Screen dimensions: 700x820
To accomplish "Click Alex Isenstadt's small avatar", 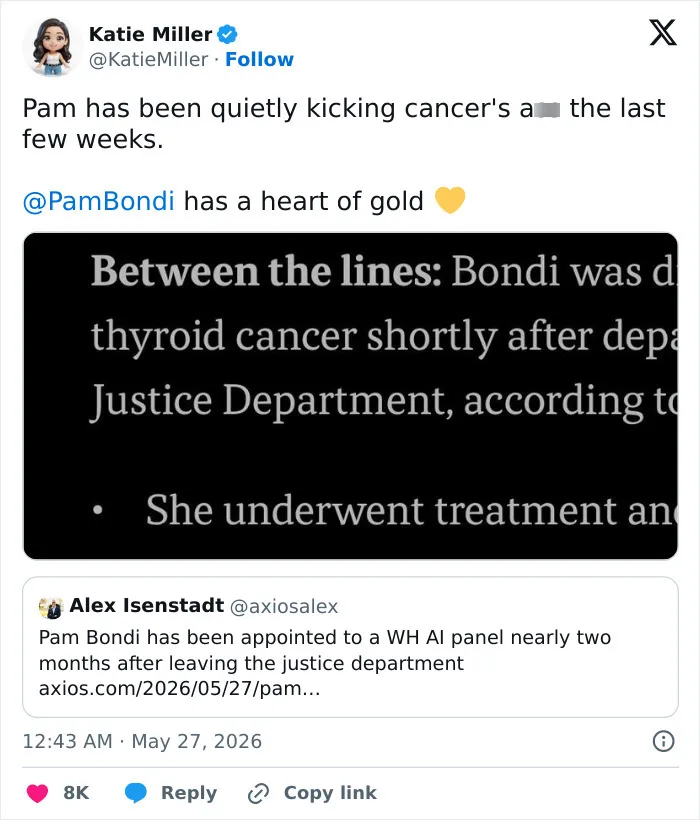I will tap(51, 607).
